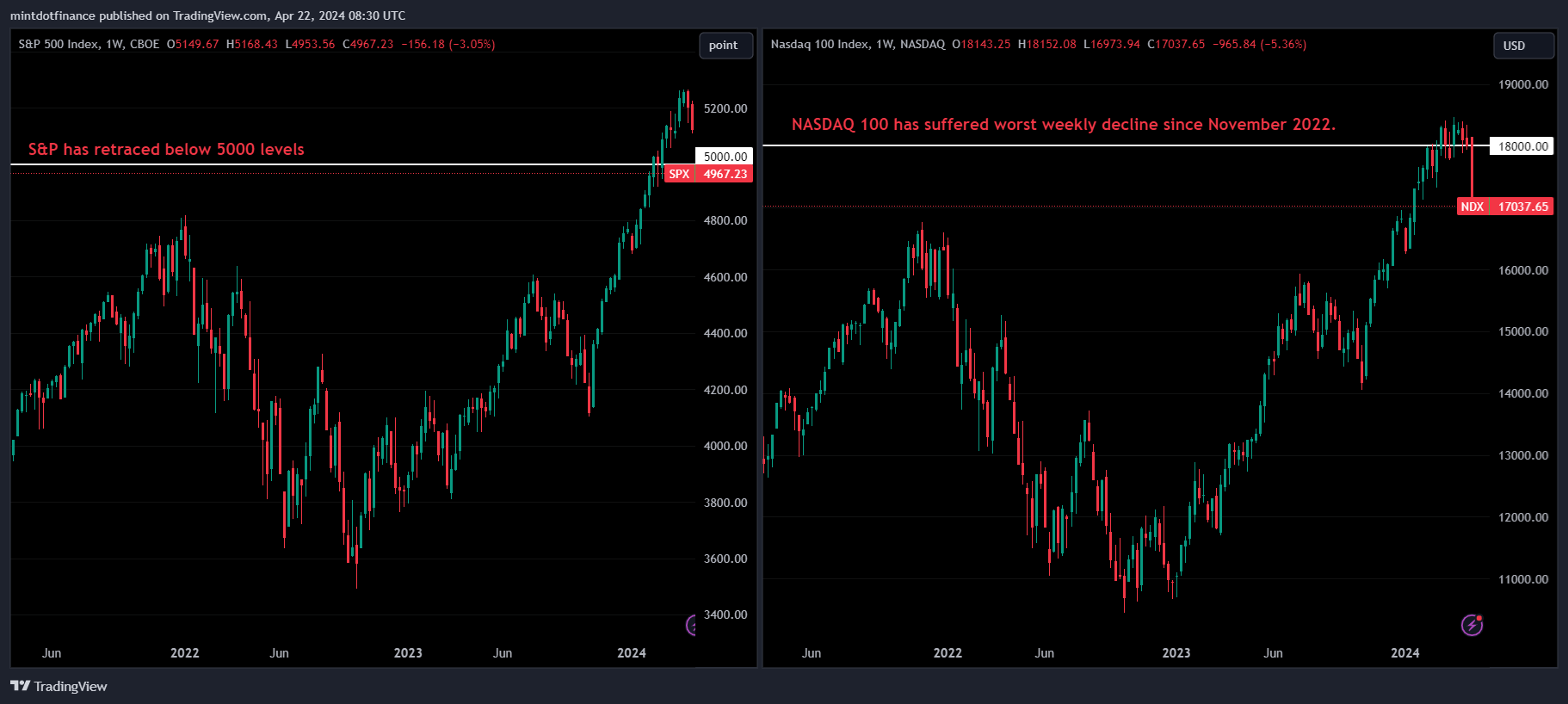Click the 2023 label on S&P time axis
1568x704 pixels.
tap(408, 653)
